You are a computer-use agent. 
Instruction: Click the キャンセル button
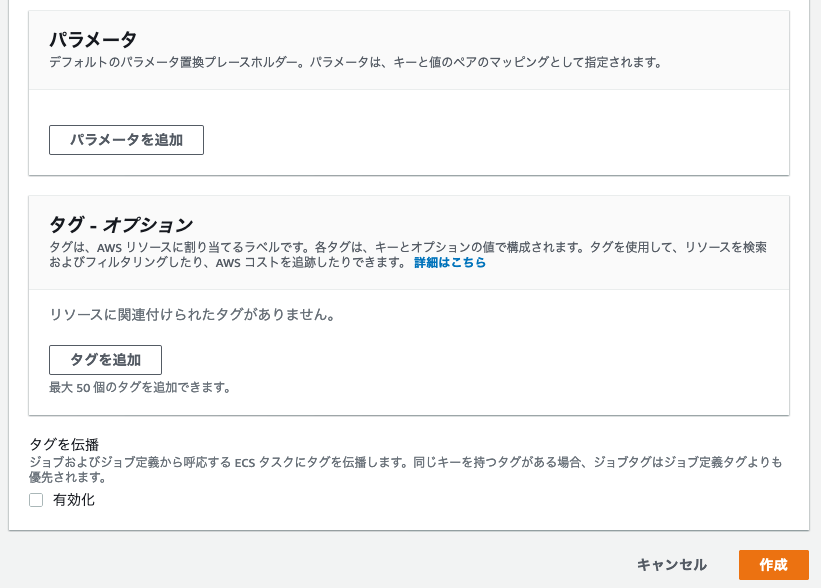tap(672, 565)
